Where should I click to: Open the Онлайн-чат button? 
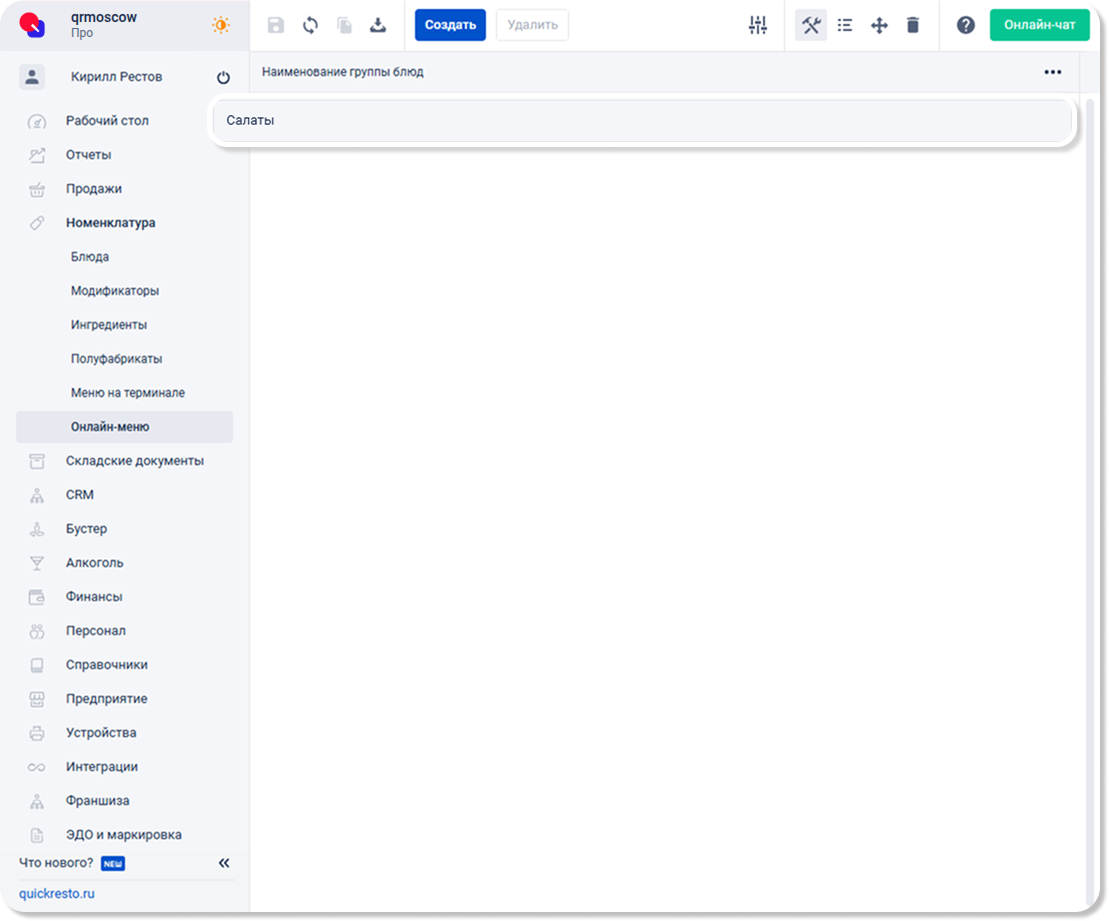point(1039,25)
